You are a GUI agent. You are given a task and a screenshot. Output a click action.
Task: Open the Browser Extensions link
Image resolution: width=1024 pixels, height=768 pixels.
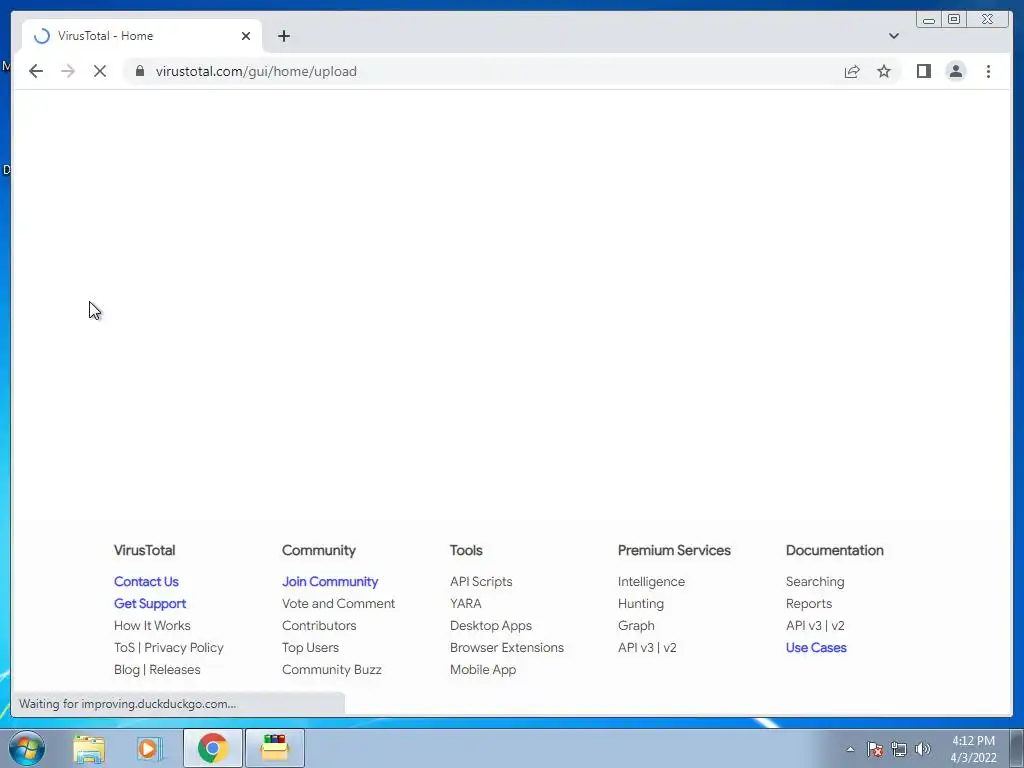[x=507, y=648]
